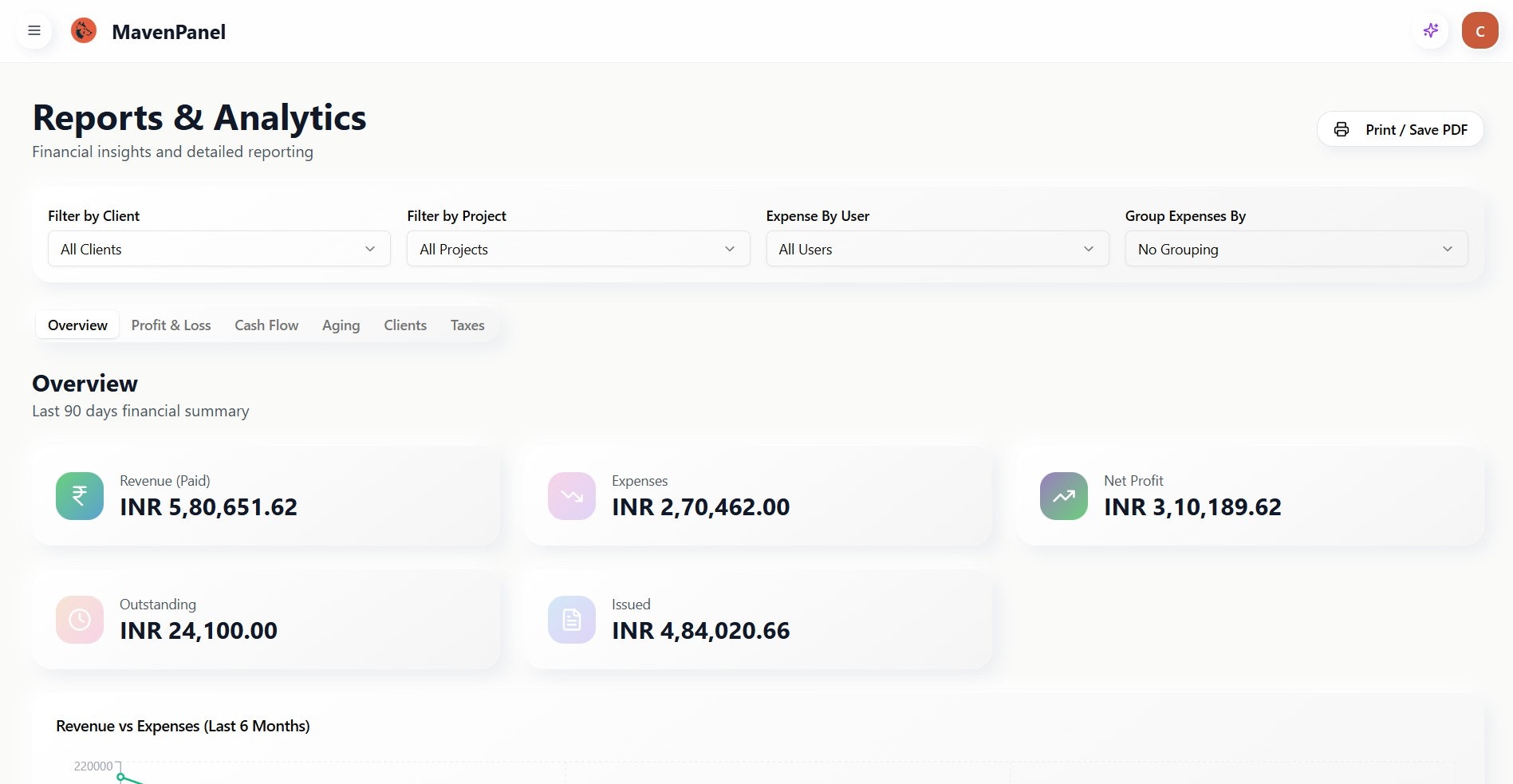1513x784 pixels.
Task: Switch to the Taxes tab
Action: coord(467,325)
